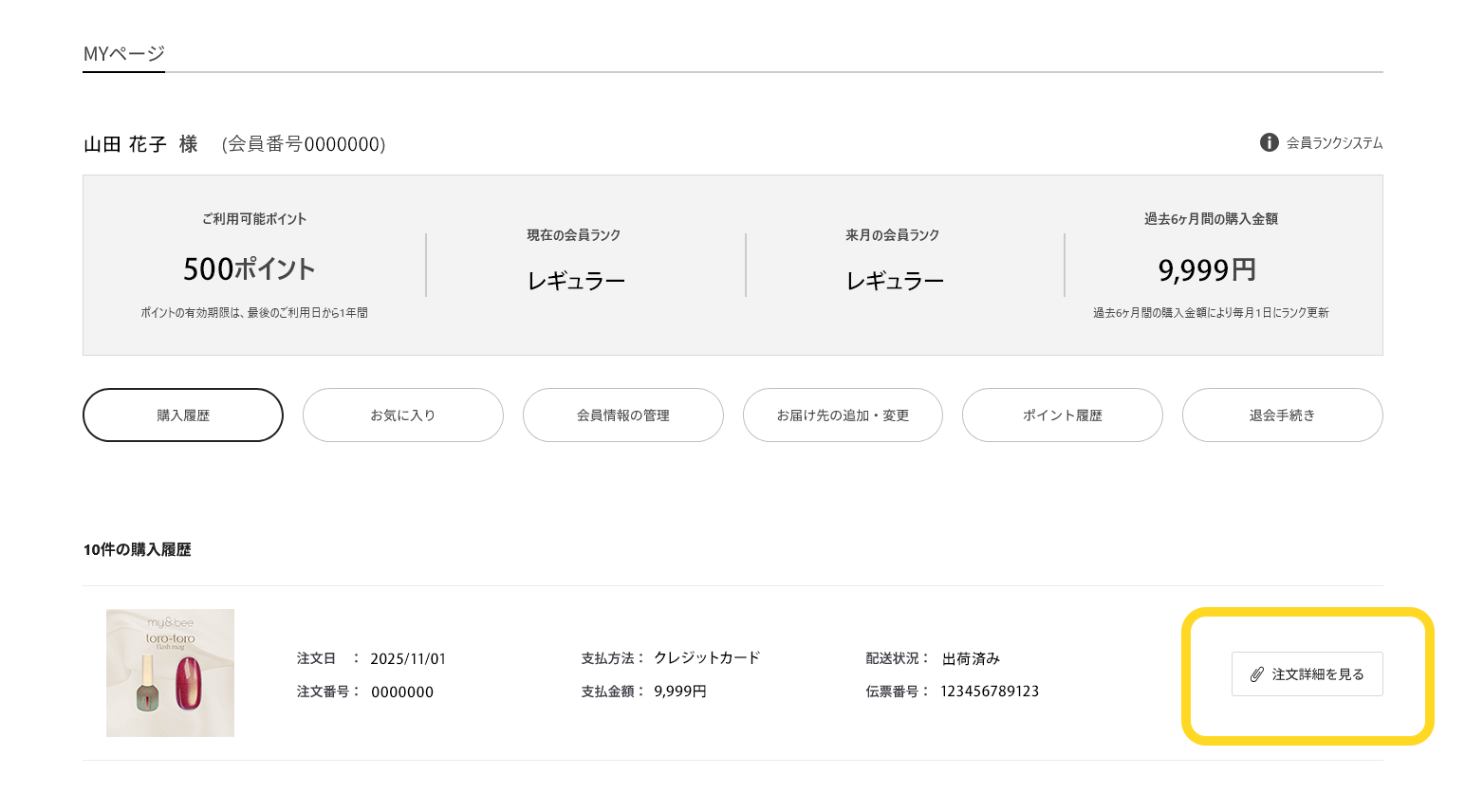The image size is (1465, 812).
Task: Open 会員情報の管理 member settings
Action: pos(622,415)
